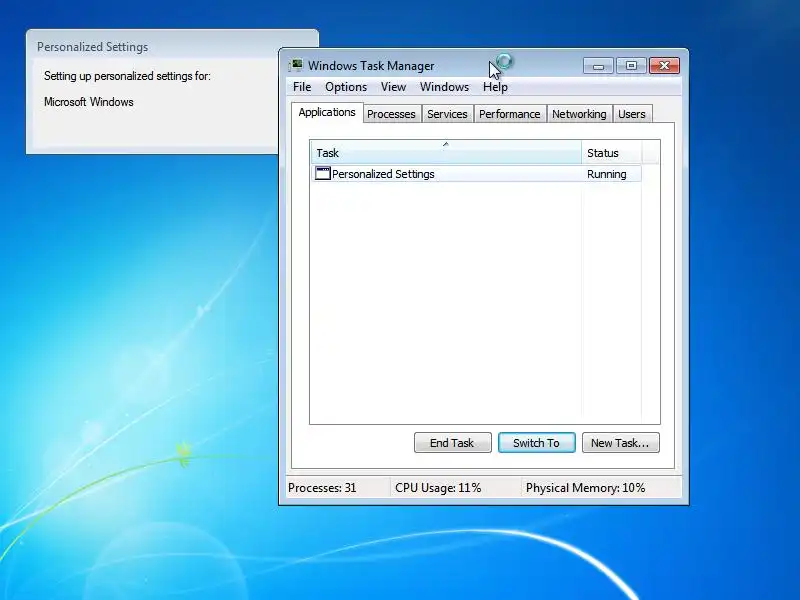Image resolution: width=800 pixels, height=600 pixels.
Task: Click CPU Usage: 11% in status bar
Action: tap(438, 488)
